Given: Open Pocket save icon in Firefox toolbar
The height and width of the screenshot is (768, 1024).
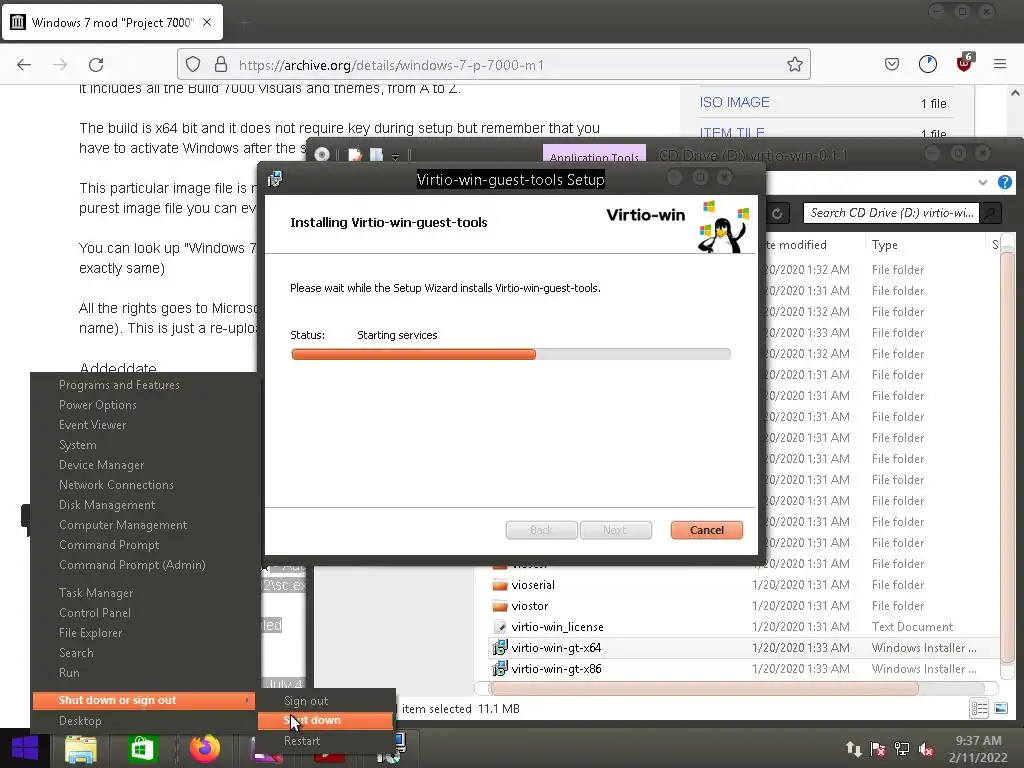Looking at the screenshot, I should tap(891, 64).
